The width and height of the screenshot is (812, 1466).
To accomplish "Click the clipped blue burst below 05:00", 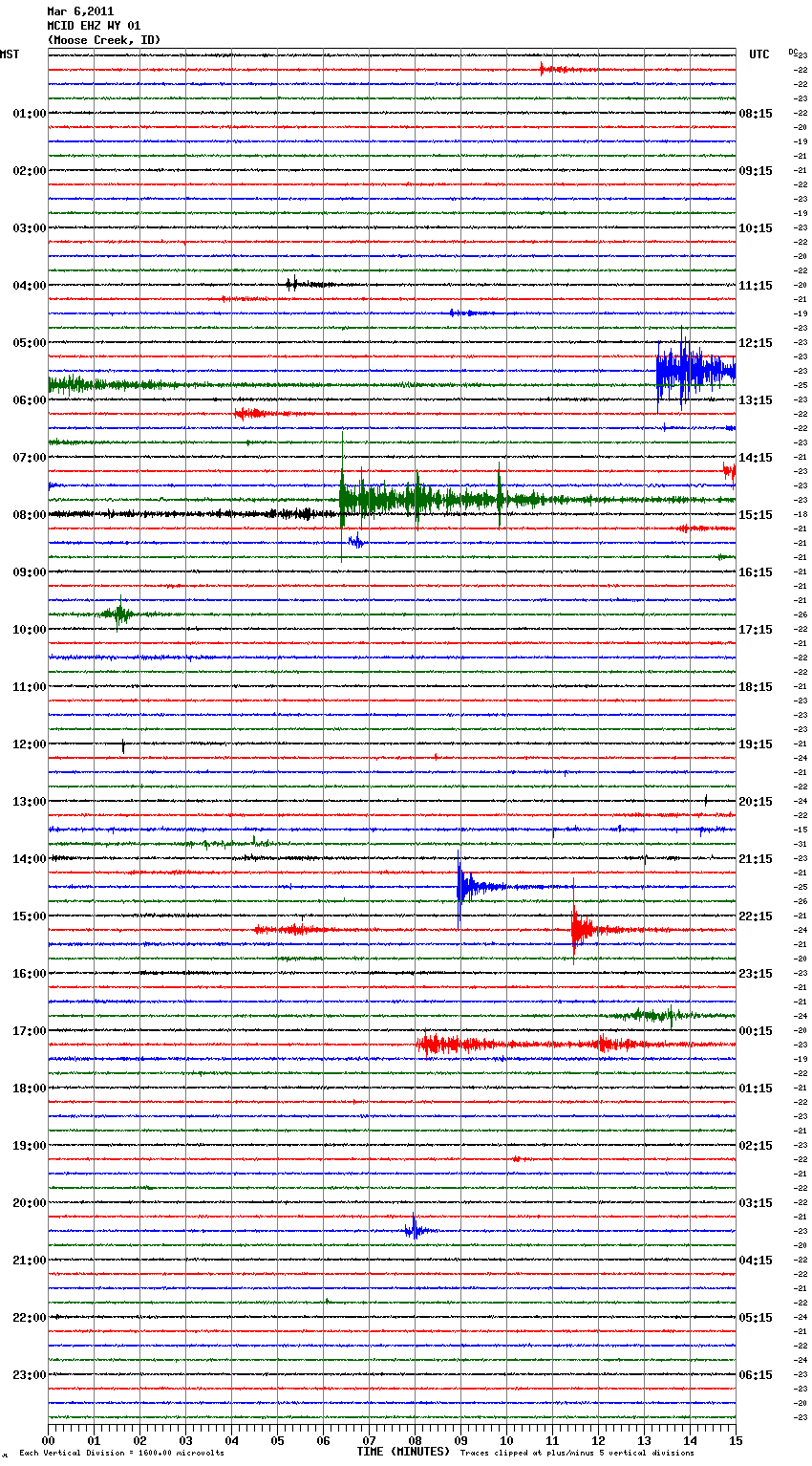I will click(694, 371).
